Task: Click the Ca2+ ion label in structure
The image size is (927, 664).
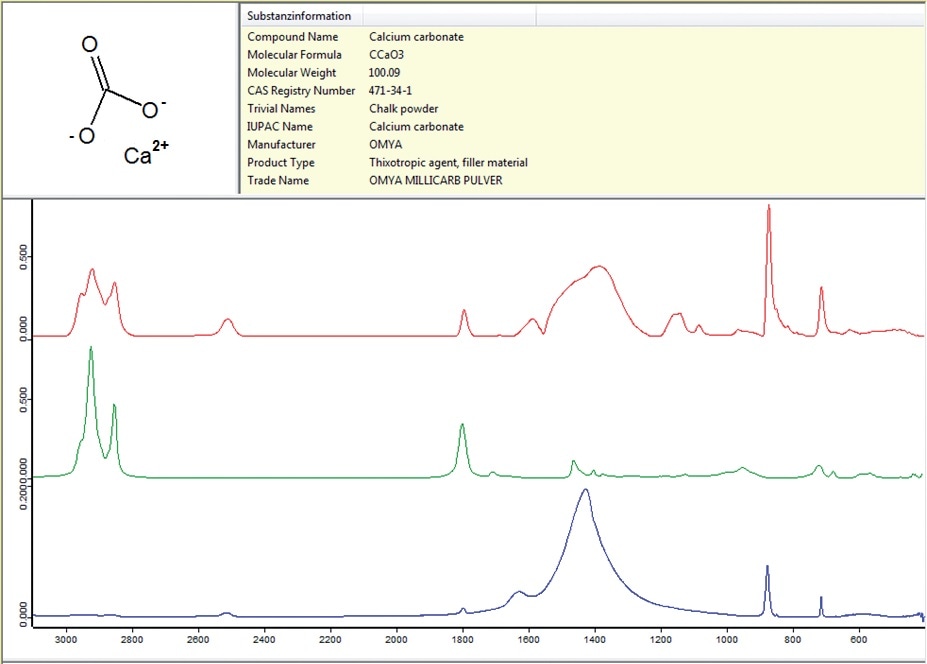Action: tap(146, 153)
